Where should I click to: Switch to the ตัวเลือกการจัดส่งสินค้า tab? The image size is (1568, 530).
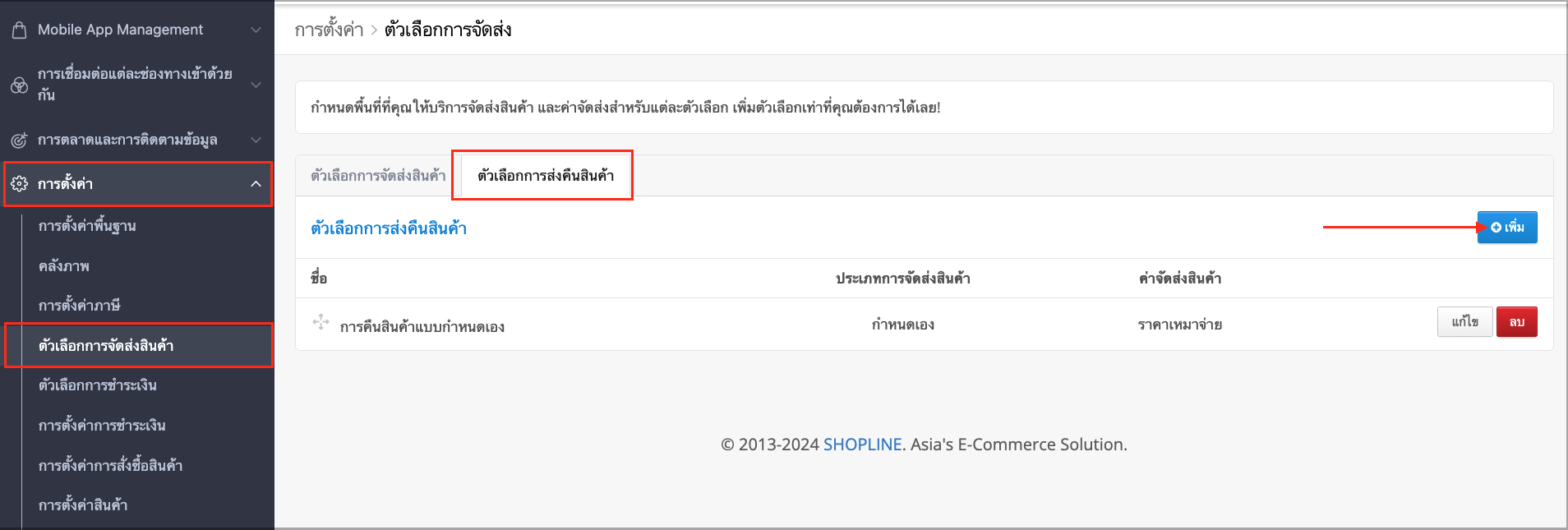[x=378, y=176]
